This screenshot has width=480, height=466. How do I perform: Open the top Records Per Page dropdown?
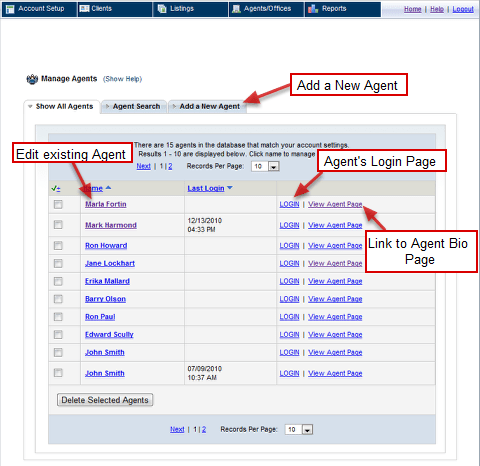point(274,166)
